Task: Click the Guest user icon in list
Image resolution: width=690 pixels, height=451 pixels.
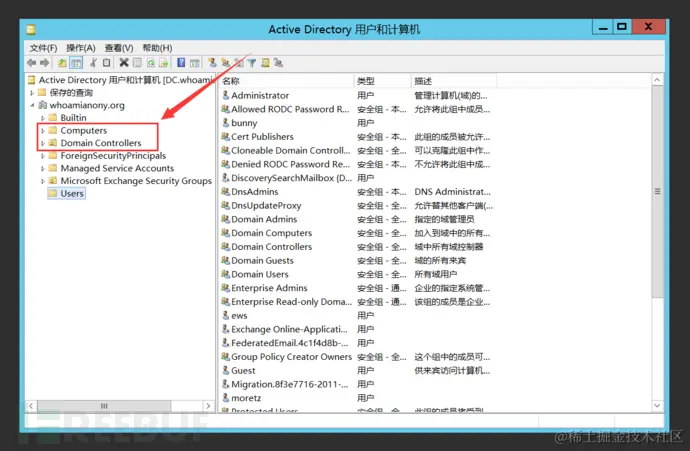Action: [x=226, y=370]
